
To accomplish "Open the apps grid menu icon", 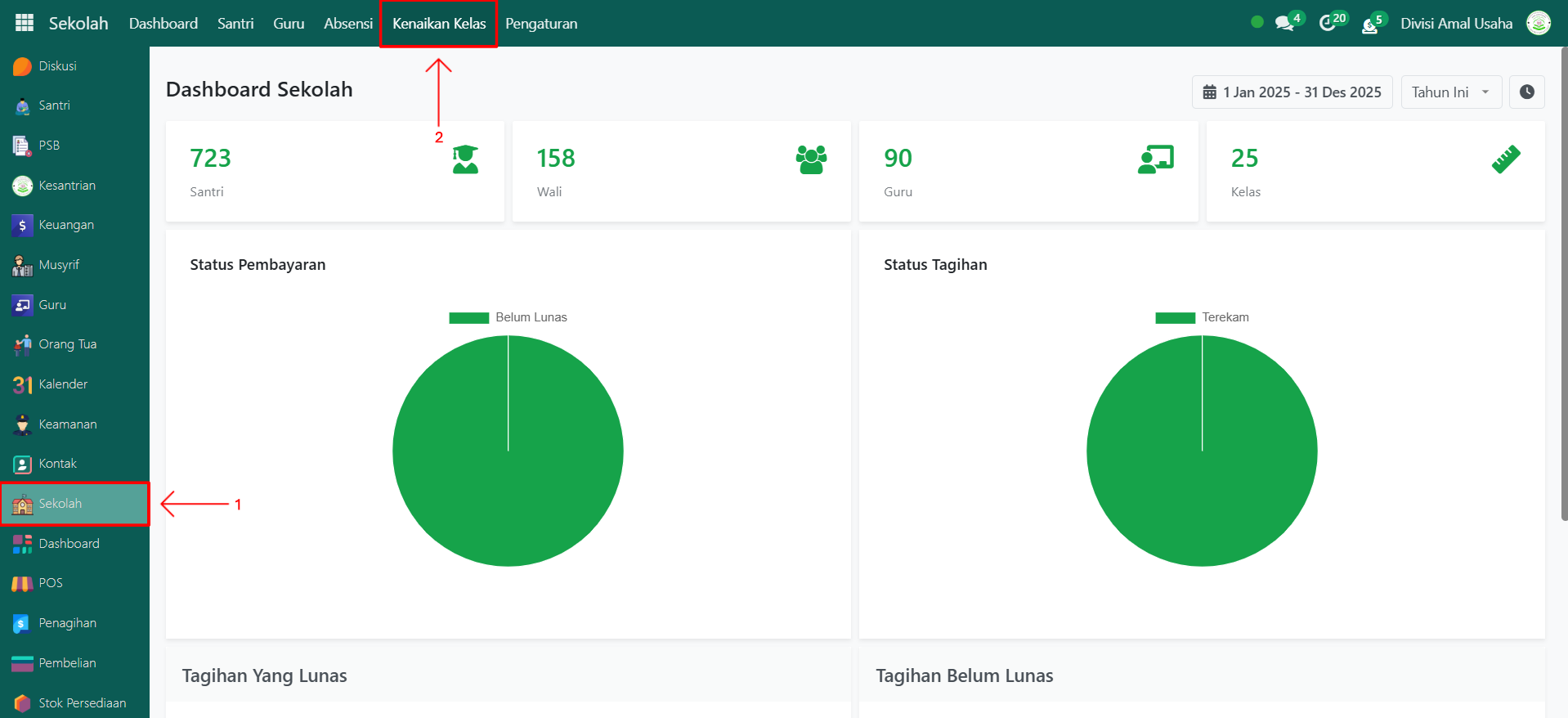I will 25,23.
